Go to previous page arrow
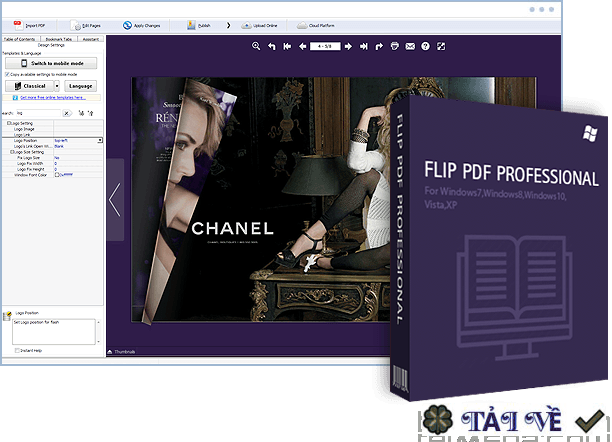Image resolution: width=612 pixels, height=442 pixels. pyautogui.click(x=302, y=46)
